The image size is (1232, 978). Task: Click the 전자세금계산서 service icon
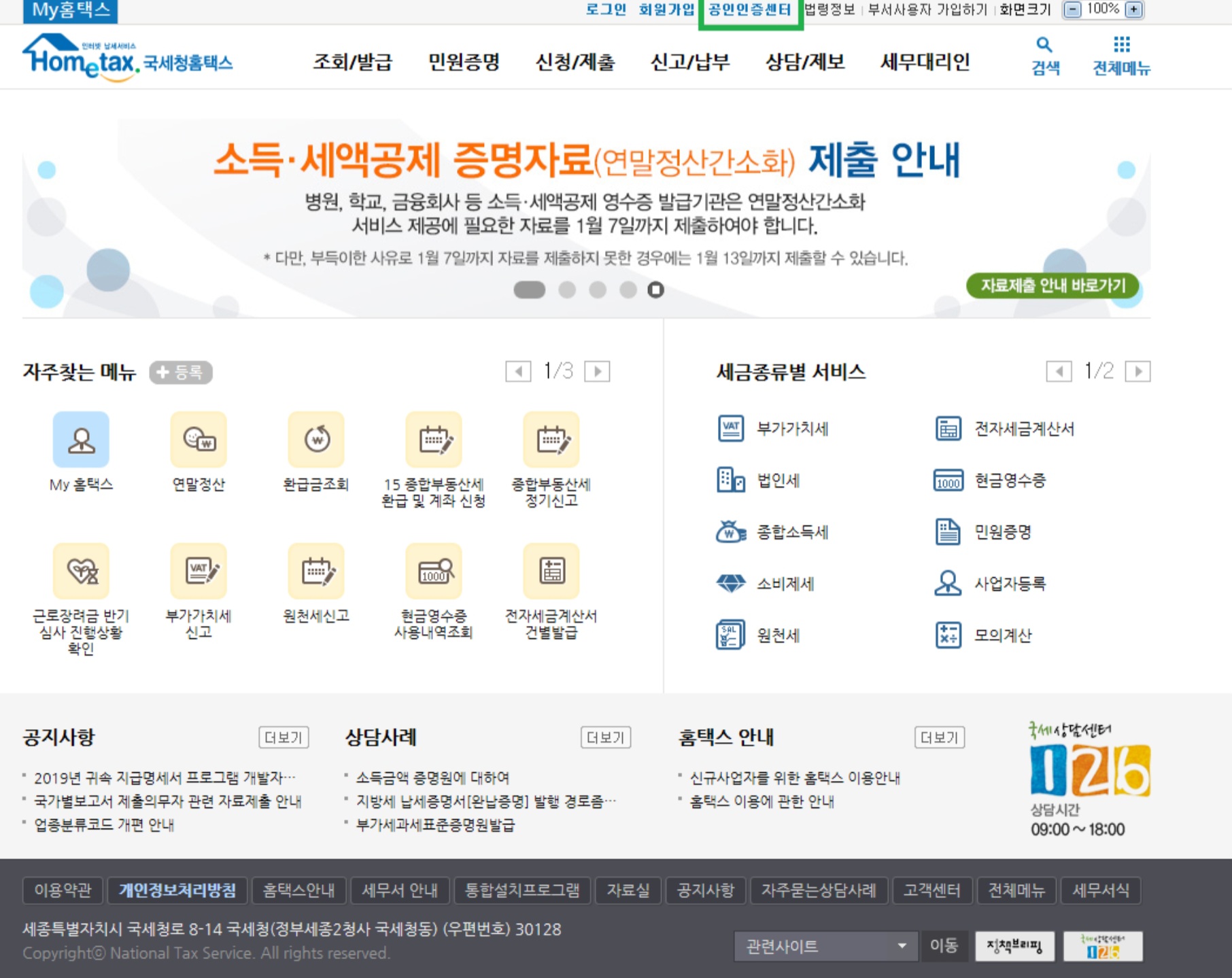(x=948, y=429)
